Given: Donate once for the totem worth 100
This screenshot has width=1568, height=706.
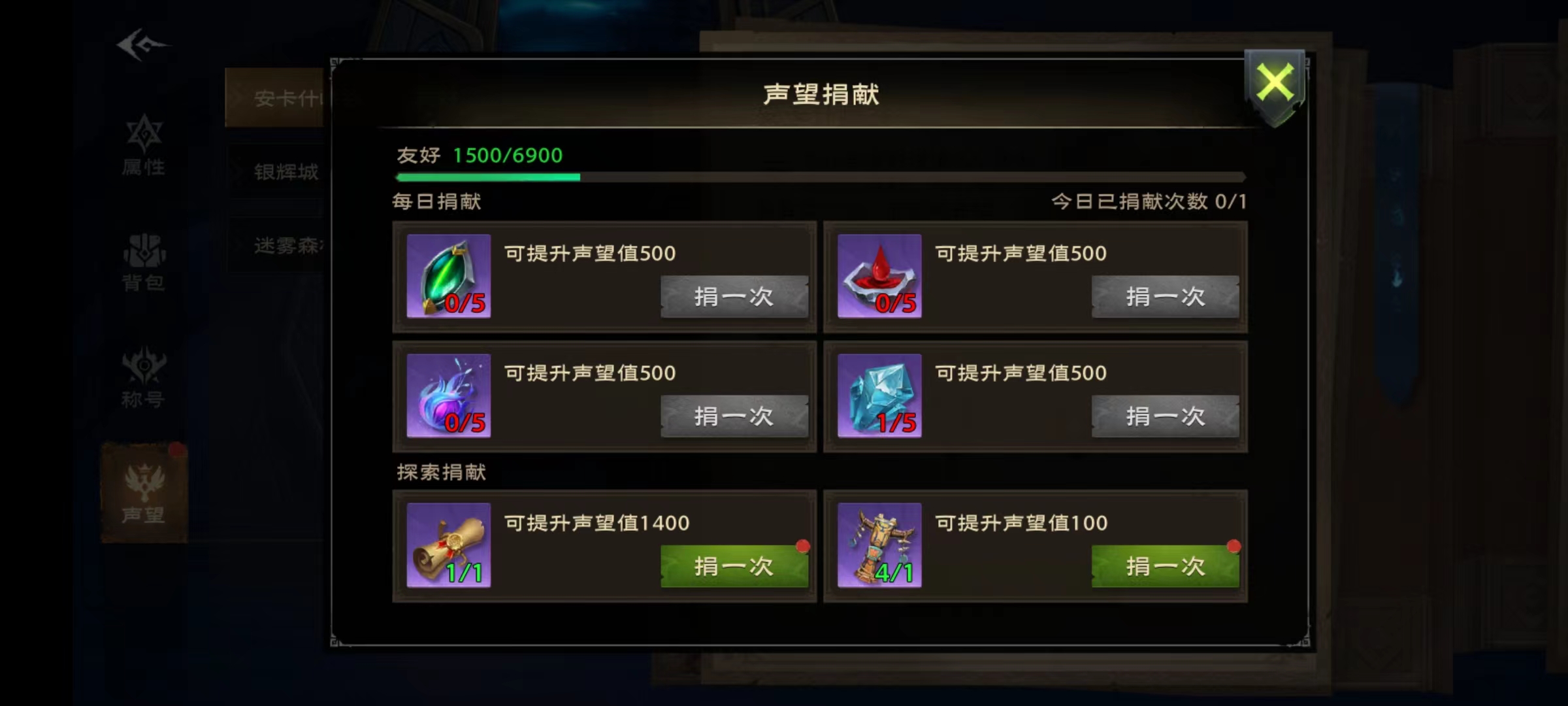Looking at the screenshot, I should [x=1166, y=566].
